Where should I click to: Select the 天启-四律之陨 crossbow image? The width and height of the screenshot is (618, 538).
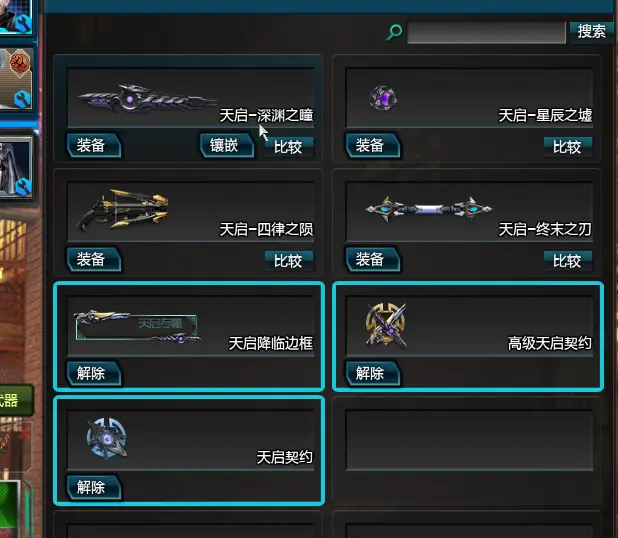coord(123,209)
